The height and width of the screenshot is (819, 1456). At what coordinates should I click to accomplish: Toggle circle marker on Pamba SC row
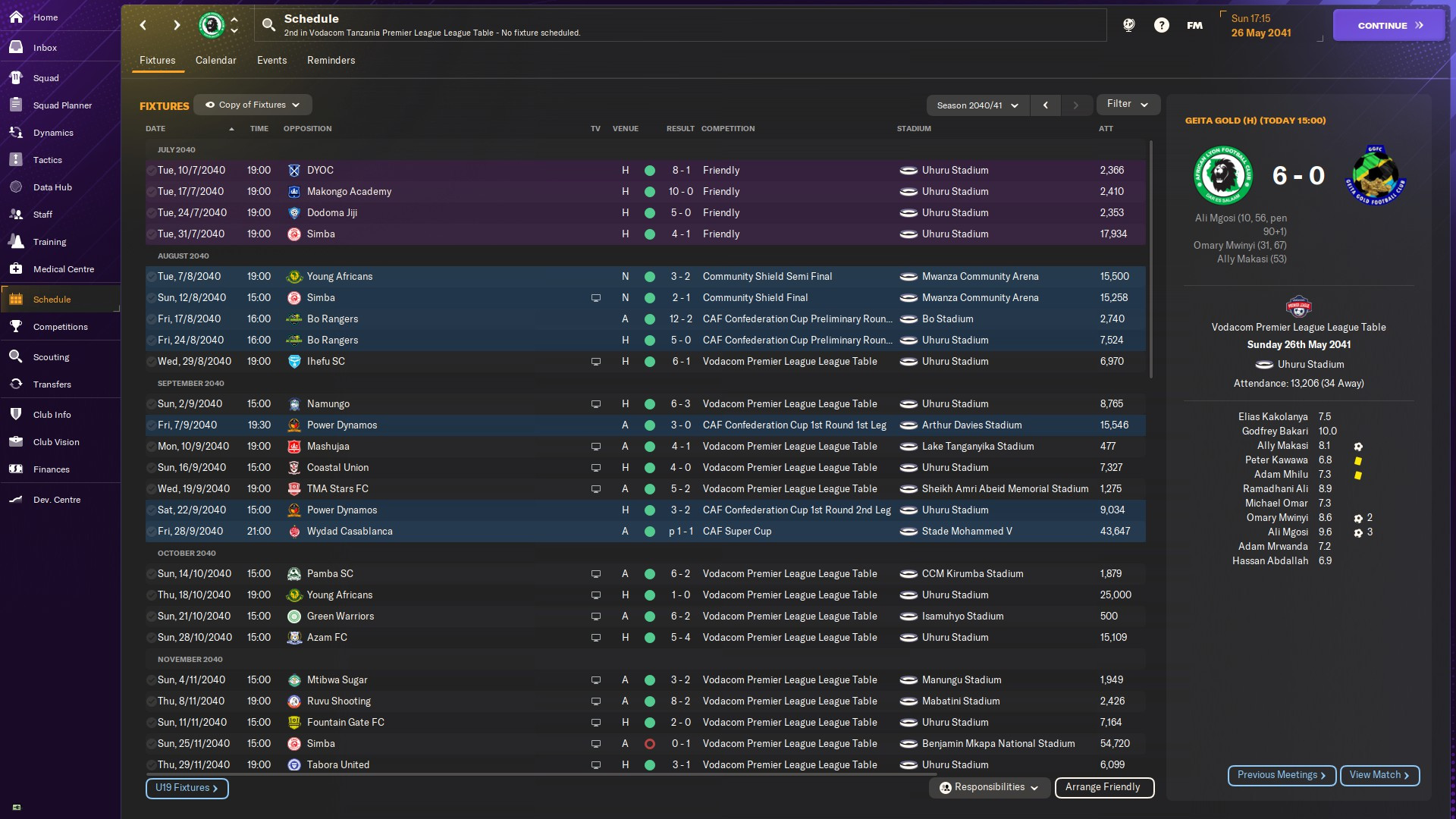(151, 574)
